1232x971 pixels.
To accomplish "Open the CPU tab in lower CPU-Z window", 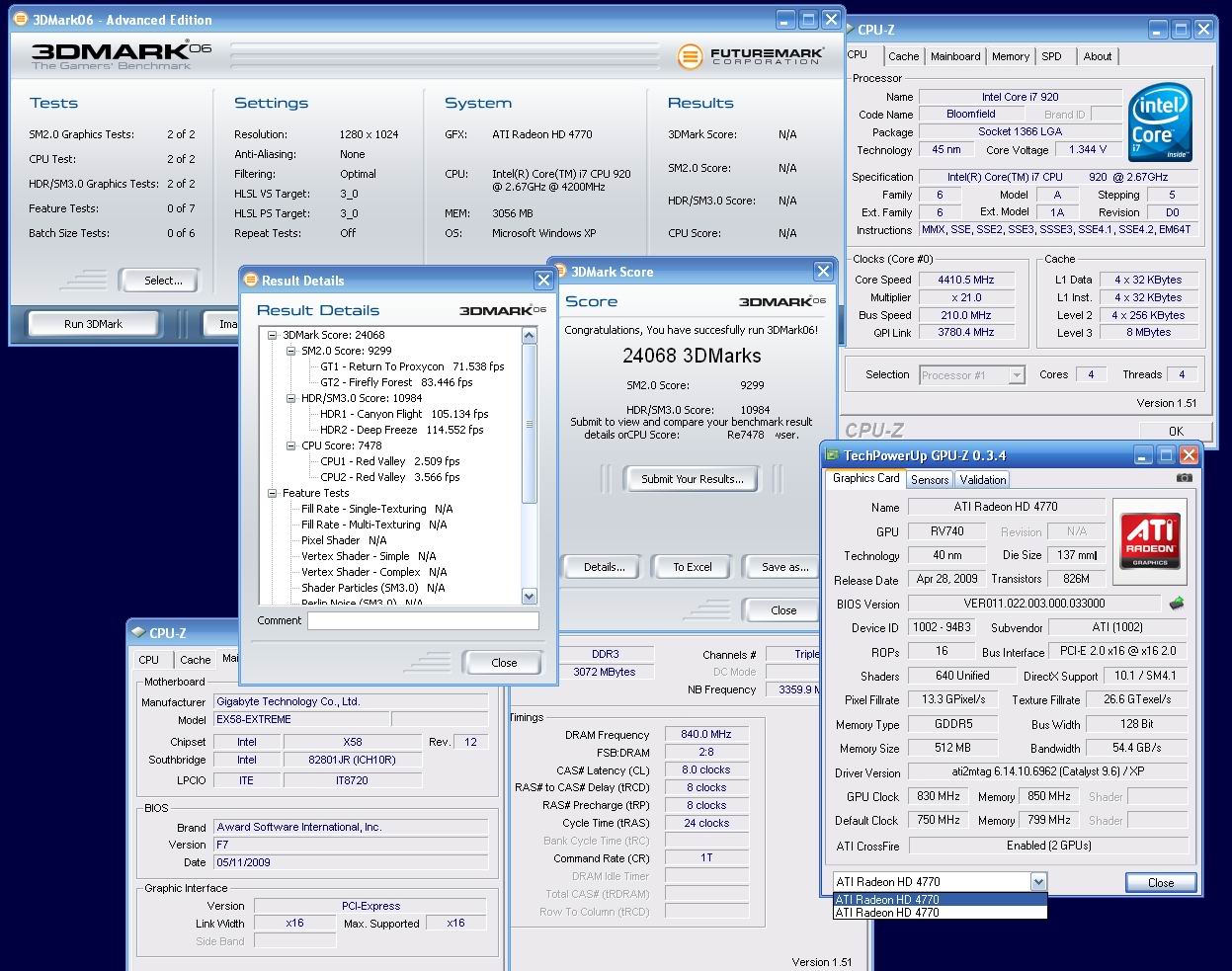I will pyautogui.click(x=149, y=660).
